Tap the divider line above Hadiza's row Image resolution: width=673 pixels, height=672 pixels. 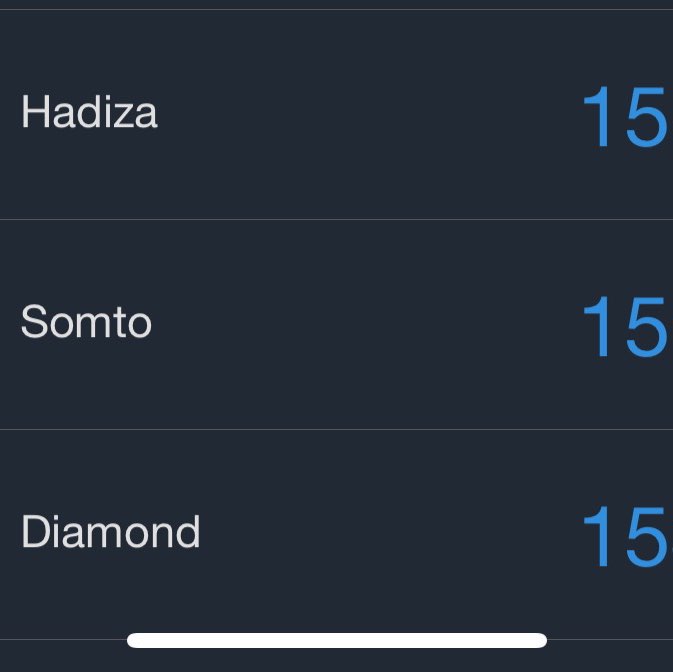336,10
